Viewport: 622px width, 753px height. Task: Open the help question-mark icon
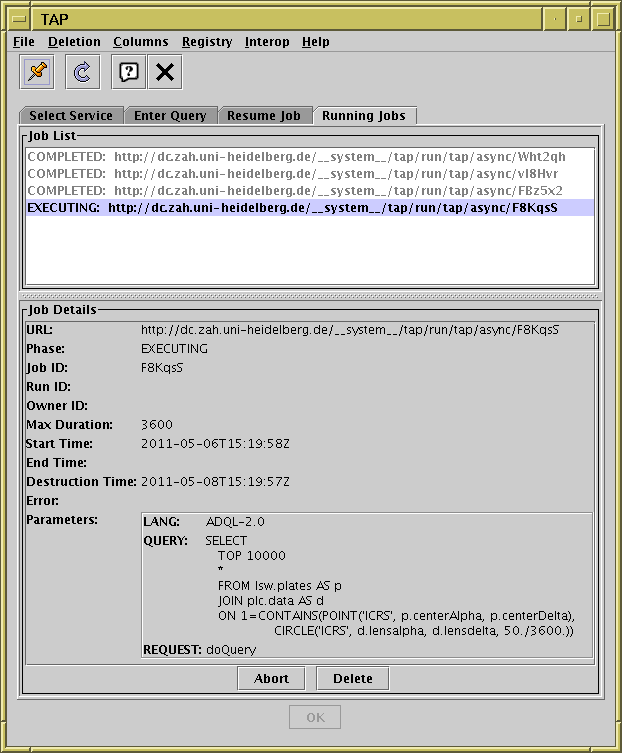point(129,72)
